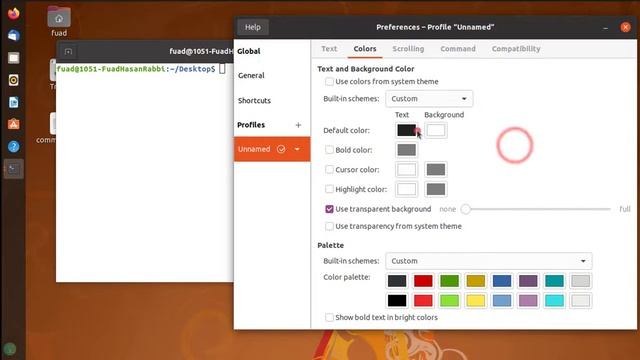Pick the dark teal palette swatch
Screen dimensions: 640x360
coord(554,281)
